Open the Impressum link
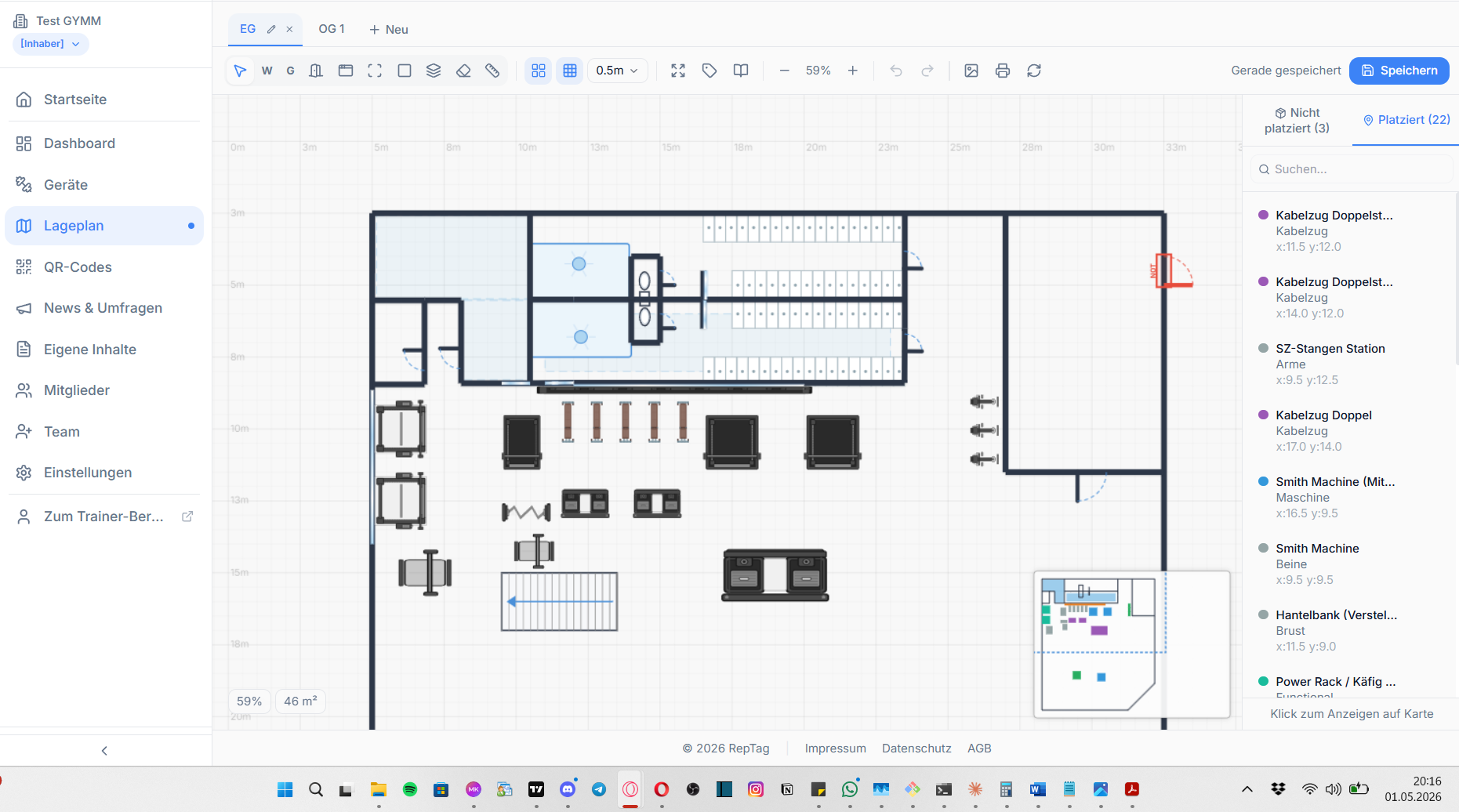 [835, 749]
